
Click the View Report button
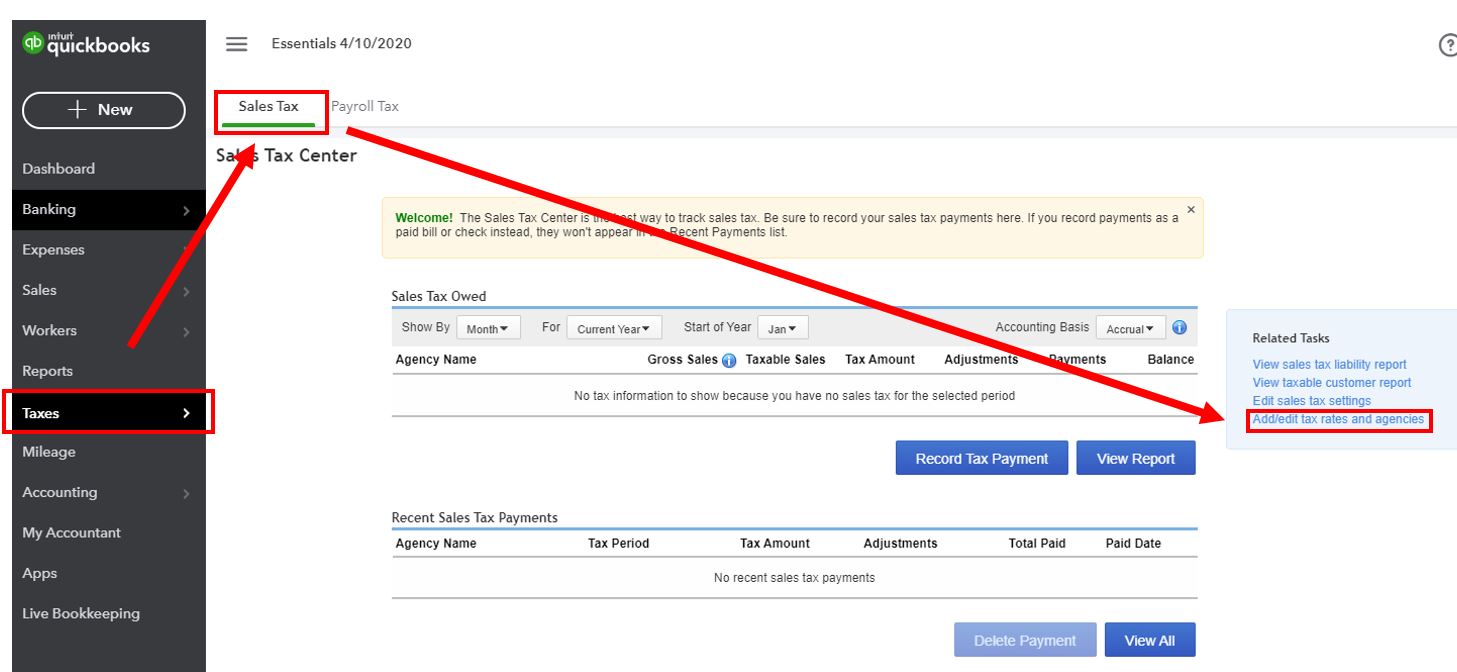pyautogui.click(x=1136, y=458)
